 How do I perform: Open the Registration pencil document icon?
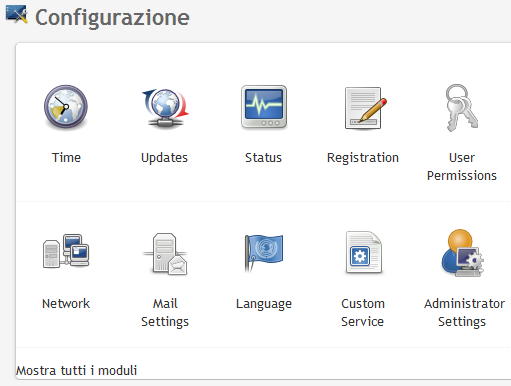365,108
